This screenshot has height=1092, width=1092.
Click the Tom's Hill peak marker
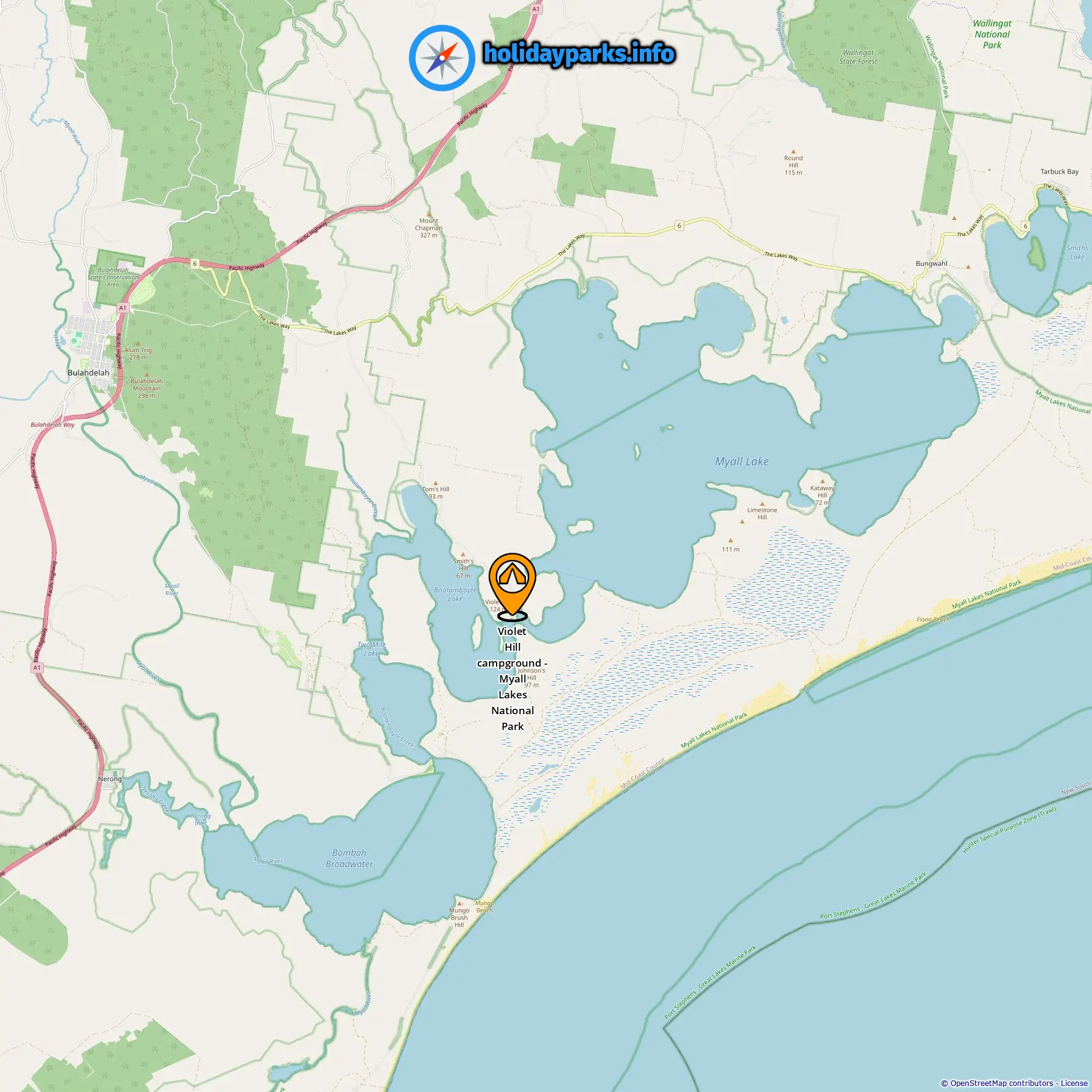tap(435, 483)
